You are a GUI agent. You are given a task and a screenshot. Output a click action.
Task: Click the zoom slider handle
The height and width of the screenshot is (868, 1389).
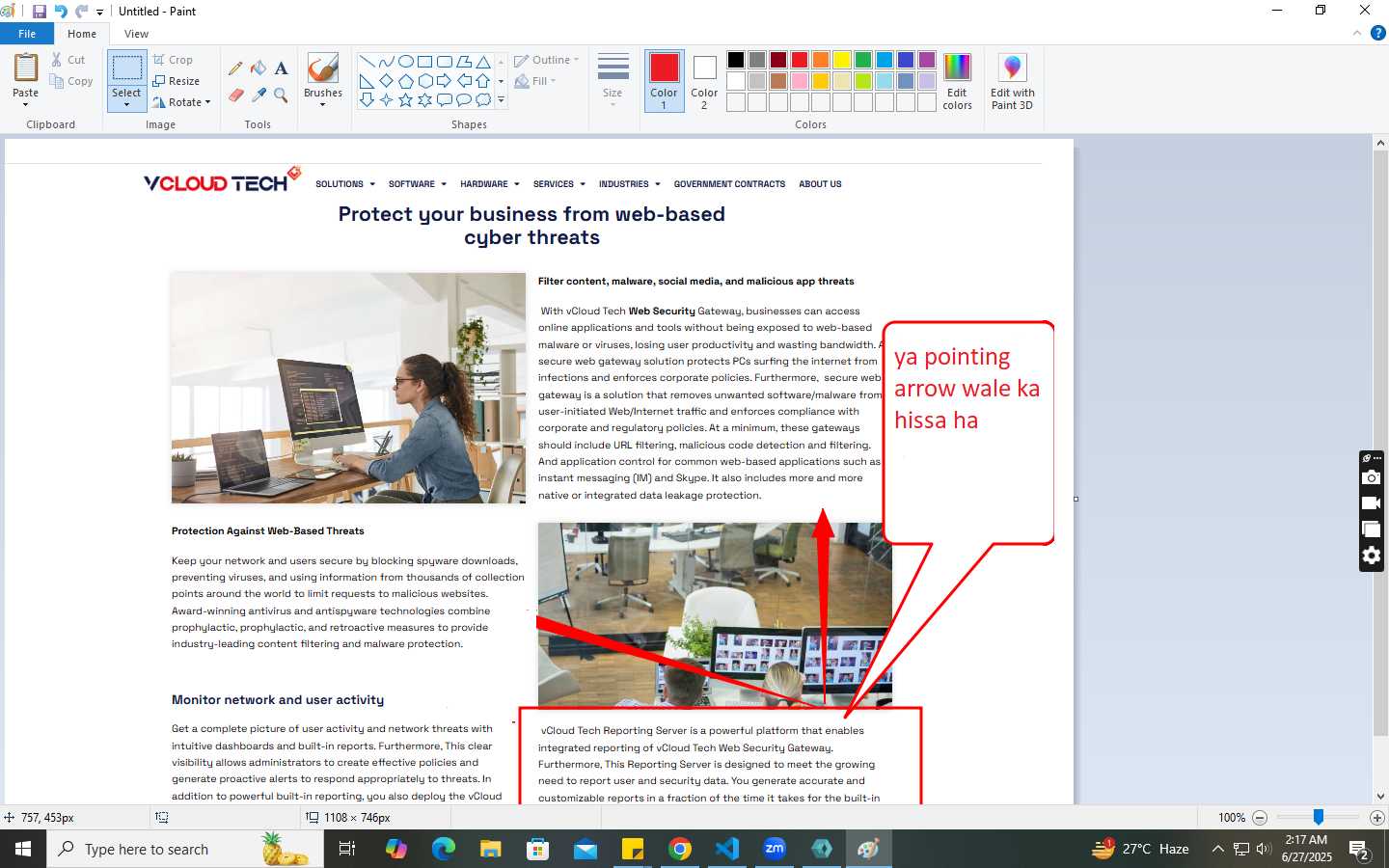[1319, 817]
